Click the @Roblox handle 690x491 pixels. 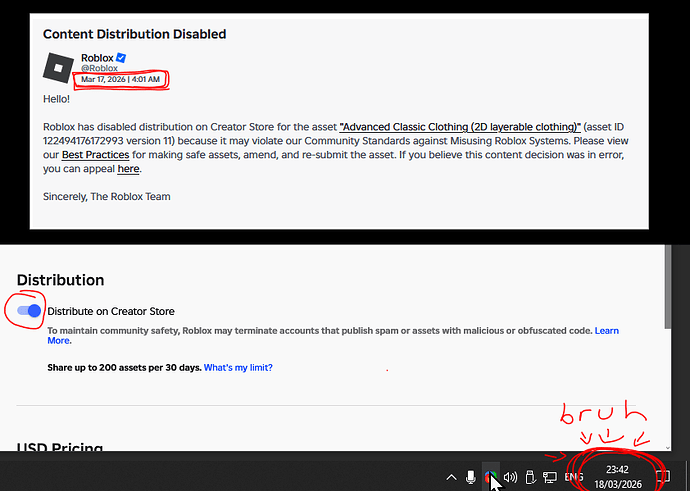[99, 68]
